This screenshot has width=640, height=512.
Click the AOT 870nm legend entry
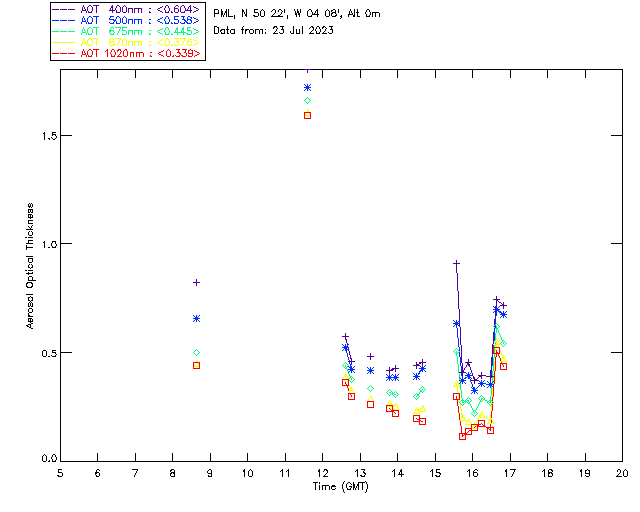pyautogui.click(x=127, y=42)
